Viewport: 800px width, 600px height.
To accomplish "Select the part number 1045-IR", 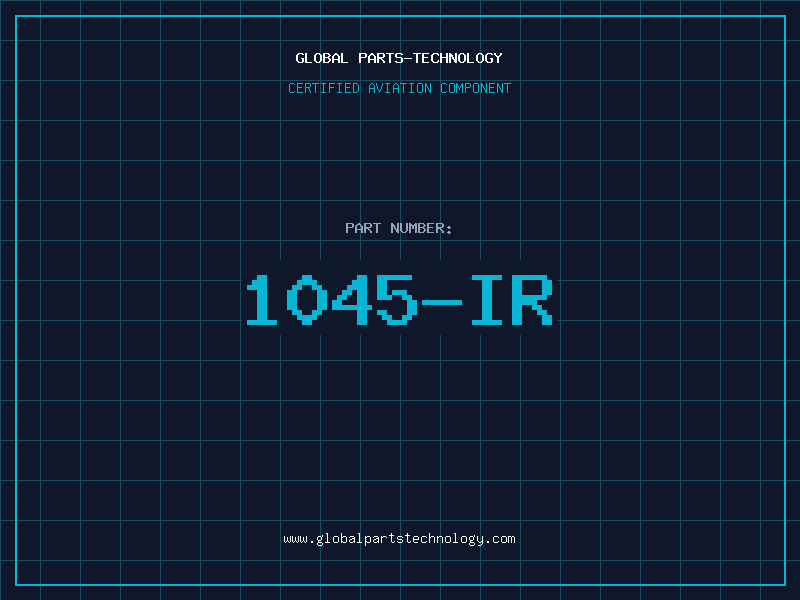I will pos(399,300).
